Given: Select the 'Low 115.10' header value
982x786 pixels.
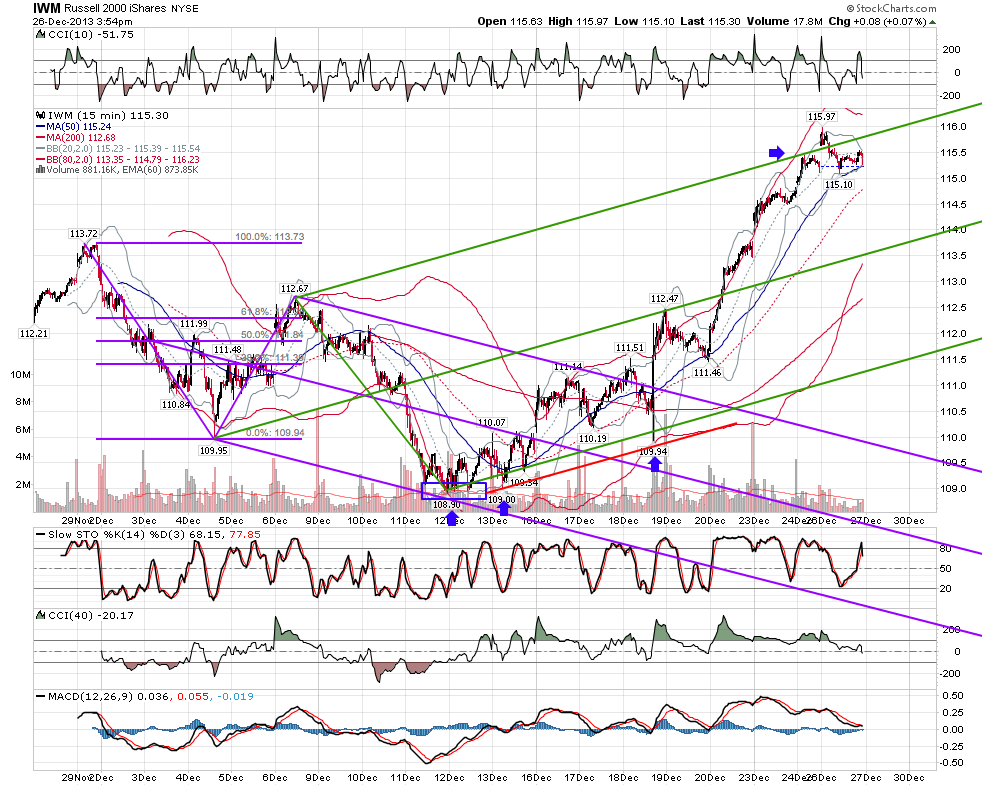Looking at the screenshot, I should (644, 21).
